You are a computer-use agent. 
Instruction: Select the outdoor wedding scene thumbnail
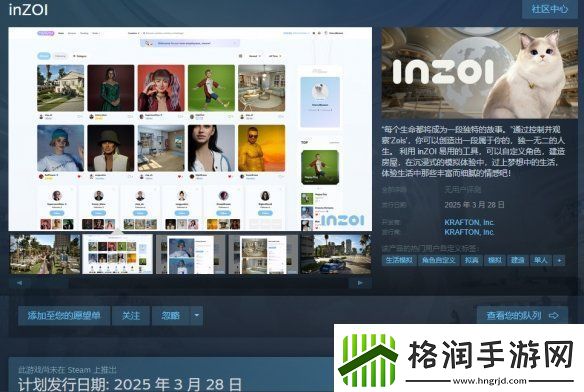pos(45,255)
